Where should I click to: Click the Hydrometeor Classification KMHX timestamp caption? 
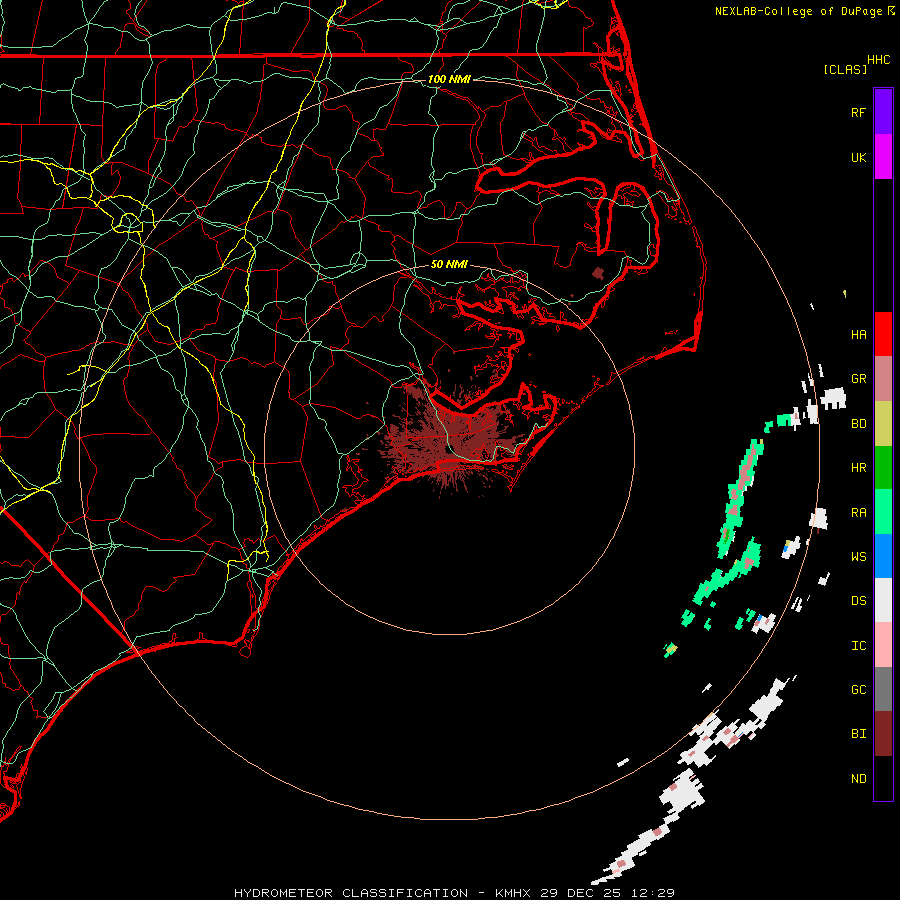coord(454,893)
